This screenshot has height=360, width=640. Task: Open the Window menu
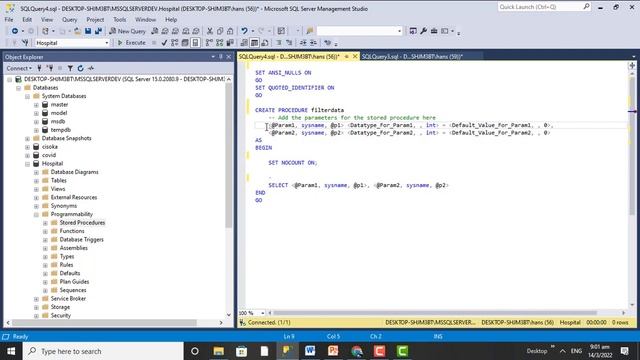coord(145,19)
